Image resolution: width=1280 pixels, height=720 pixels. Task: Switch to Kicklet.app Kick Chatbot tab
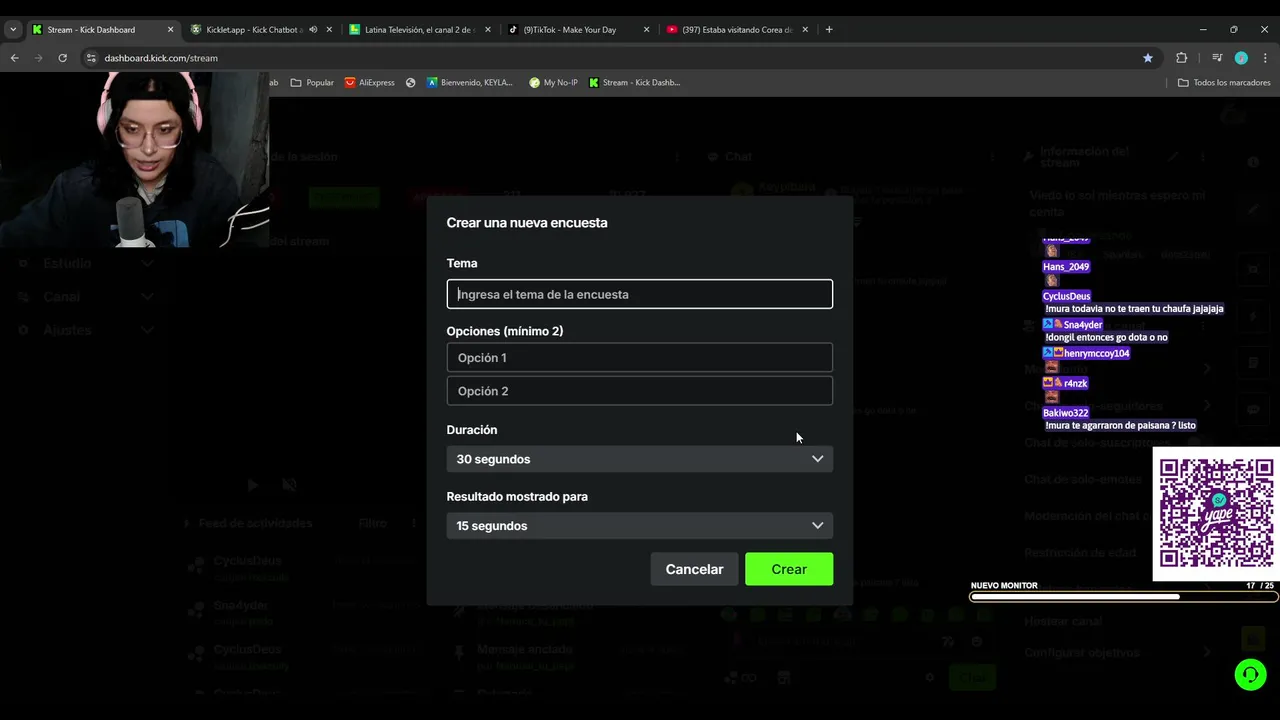point(253,30)
